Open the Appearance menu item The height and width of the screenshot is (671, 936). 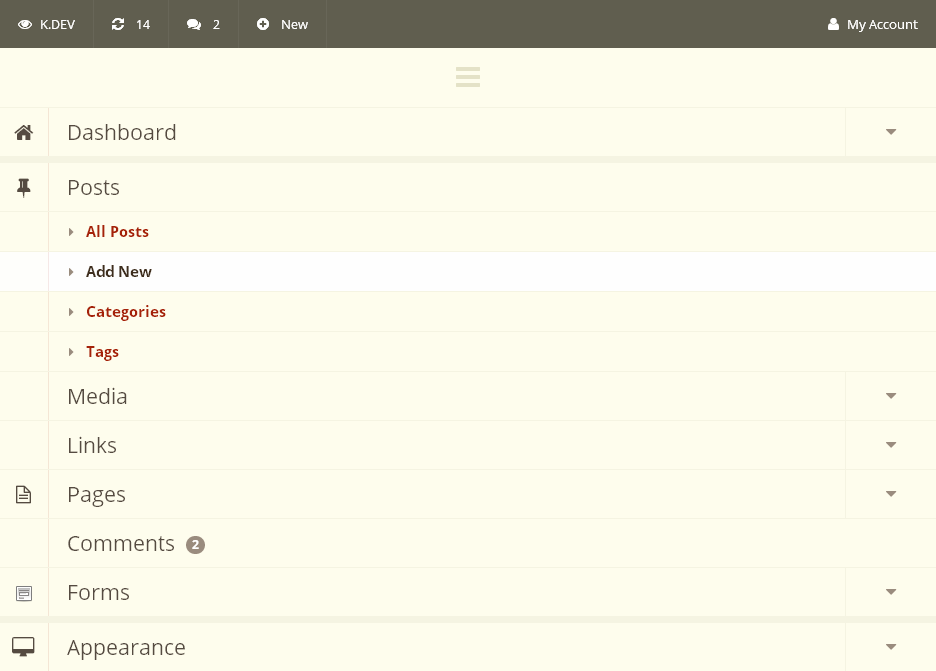point(126,648)
